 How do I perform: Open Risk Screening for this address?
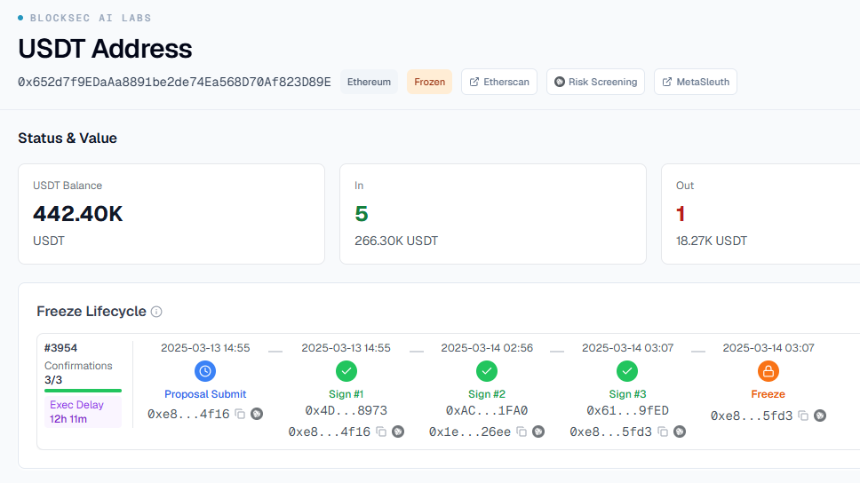point(595,82)
